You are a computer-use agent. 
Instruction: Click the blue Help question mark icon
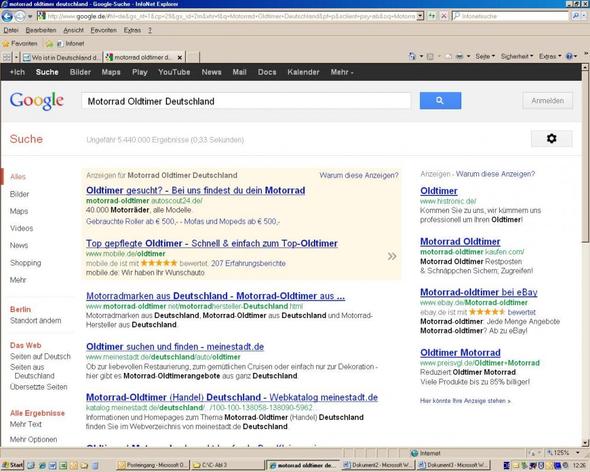tap(569, 56)
